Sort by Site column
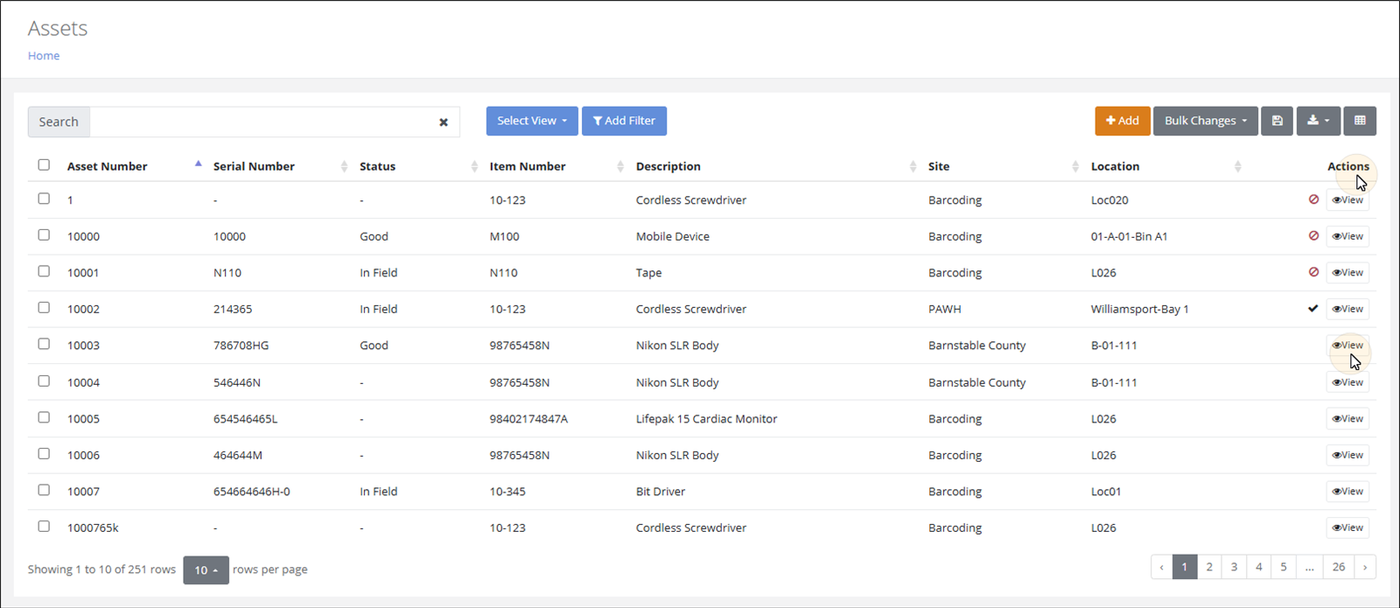Screen dimensions: 1400x608 coord(939,166)
